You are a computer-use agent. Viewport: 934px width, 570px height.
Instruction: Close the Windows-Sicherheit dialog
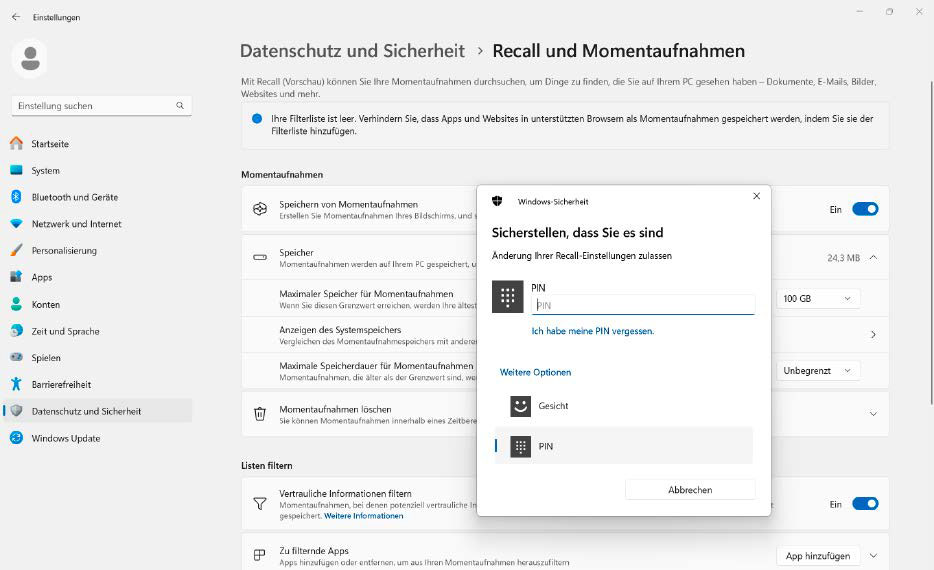point(756,196)
